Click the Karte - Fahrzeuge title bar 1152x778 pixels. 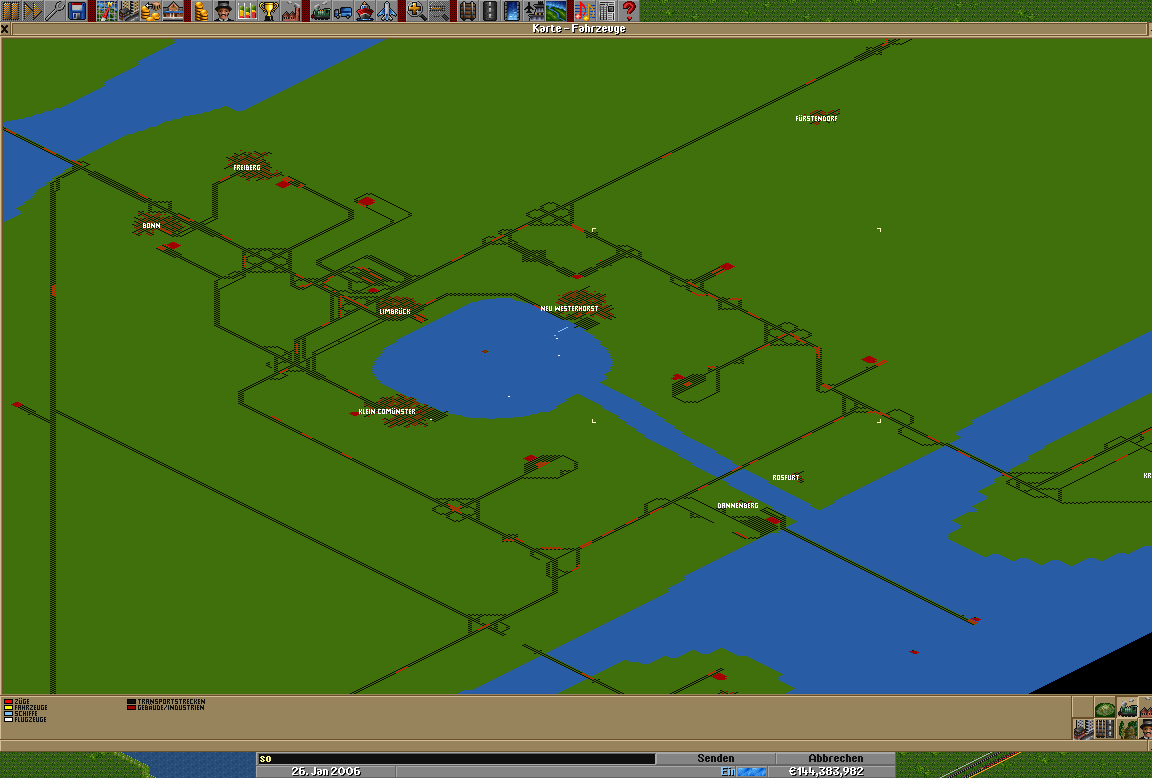(579, 29)
